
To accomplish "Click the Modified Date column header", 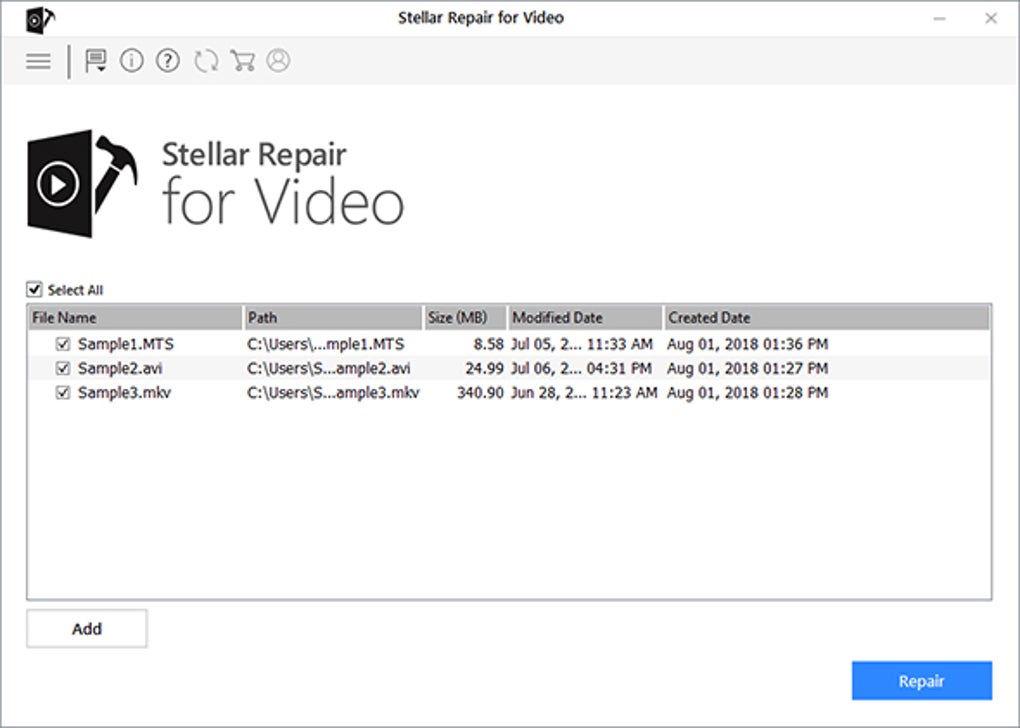I will point(584,318).
